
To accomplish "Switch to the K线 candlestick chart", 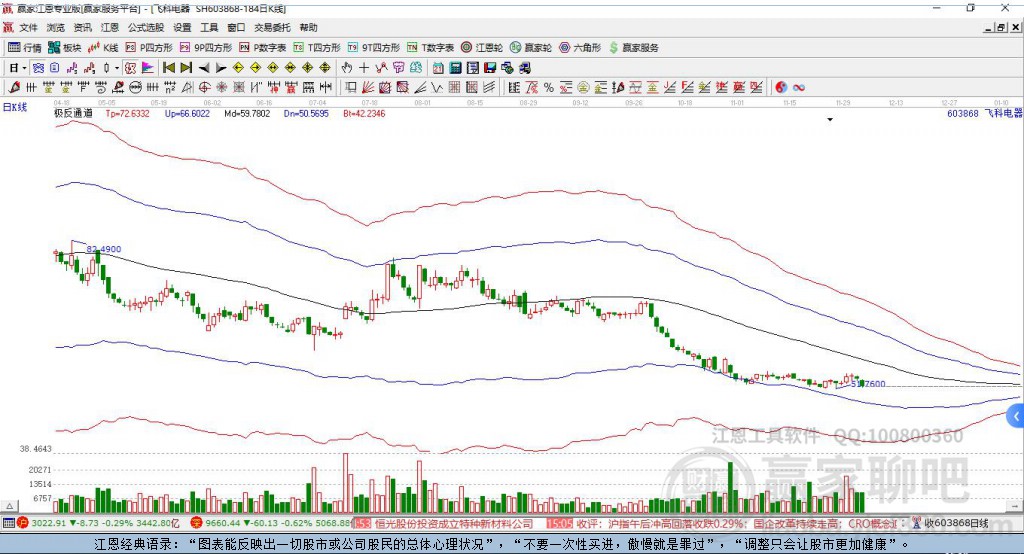I will (x=103, y=48).
